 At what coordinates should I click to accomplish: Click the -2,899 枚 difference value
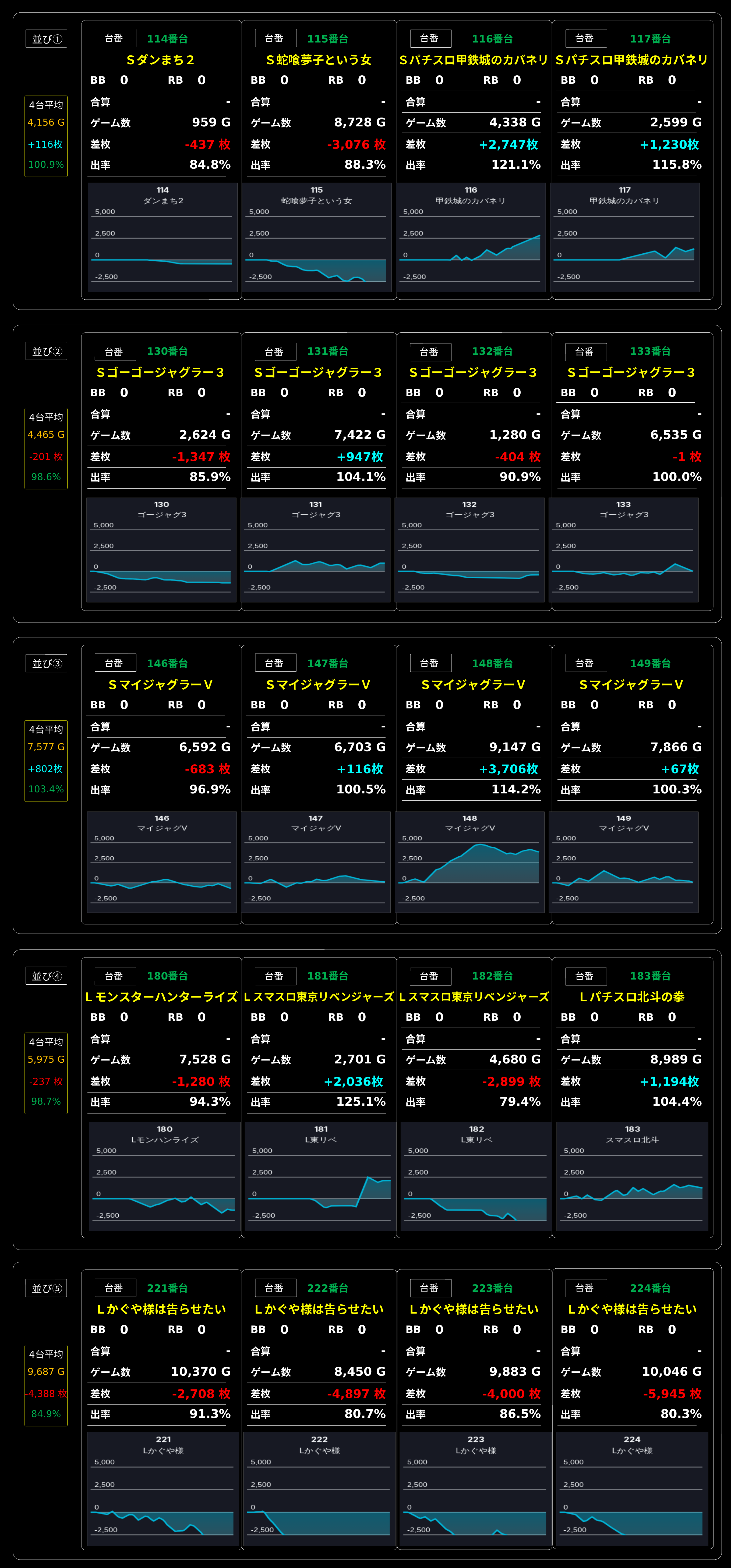511,1081
